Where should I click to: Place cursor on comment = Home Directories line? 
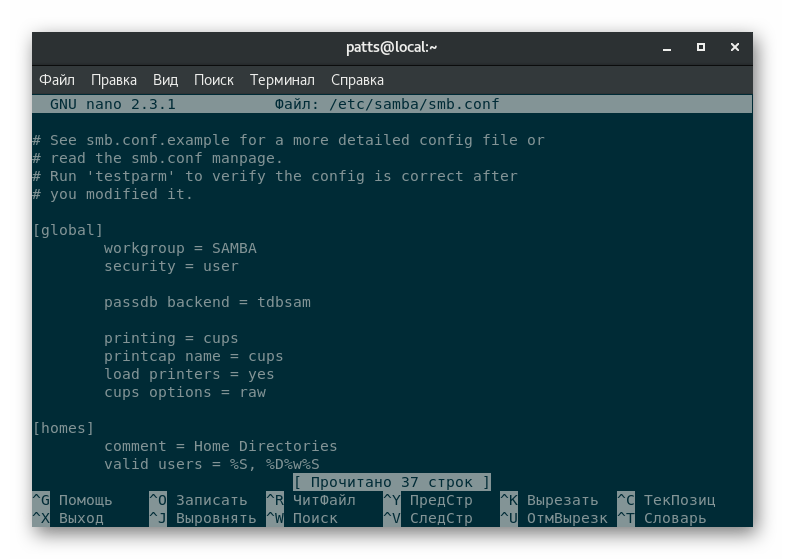221,446
